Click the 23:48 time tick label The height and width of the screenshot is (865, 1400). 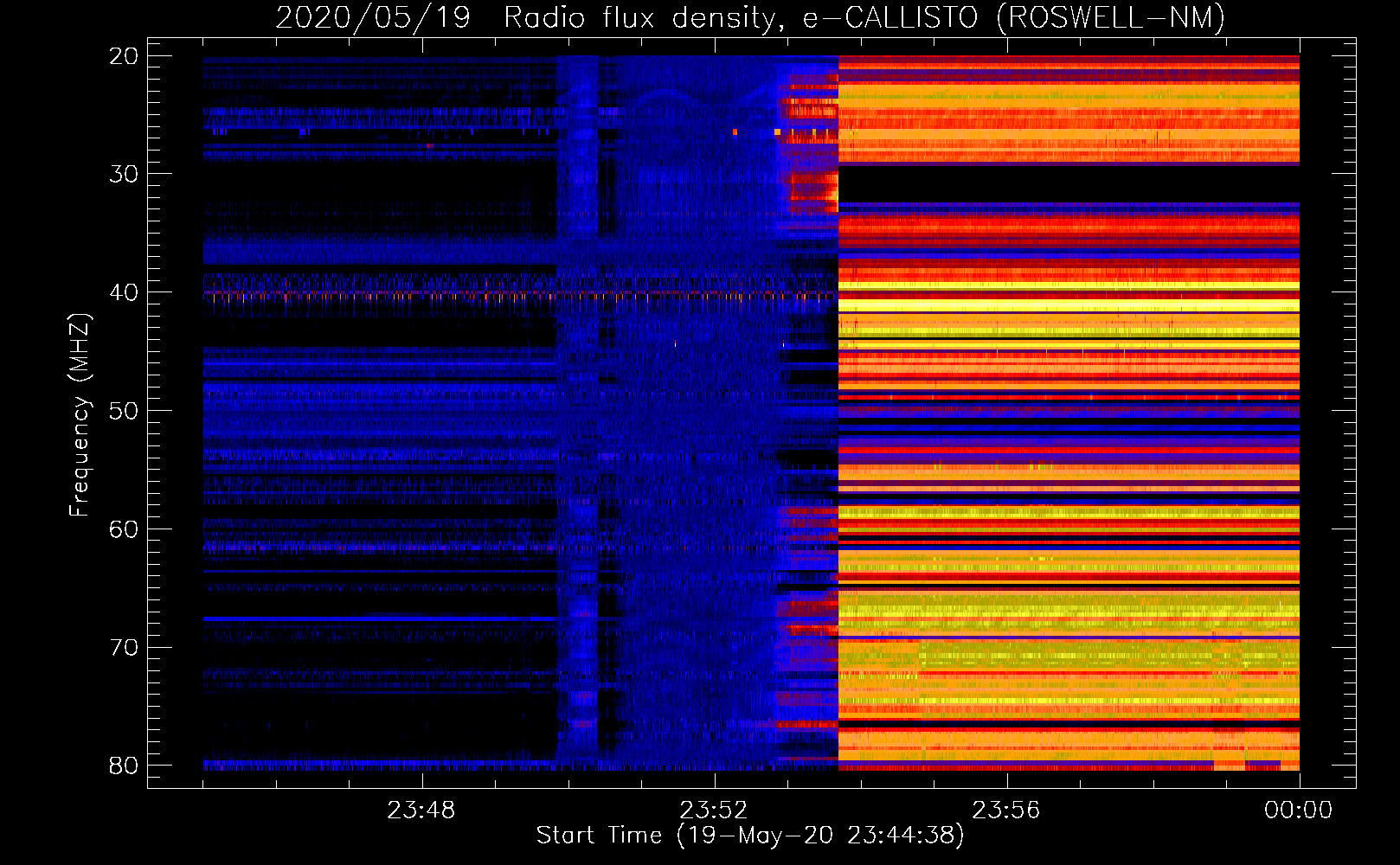(x=421, y=811)
